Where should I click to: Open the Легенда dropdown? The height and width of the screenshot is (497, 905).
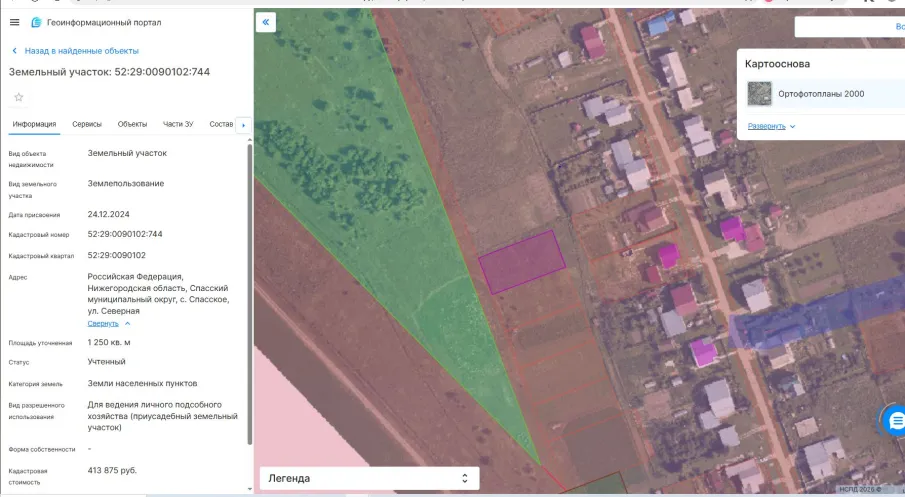[369, 479]
